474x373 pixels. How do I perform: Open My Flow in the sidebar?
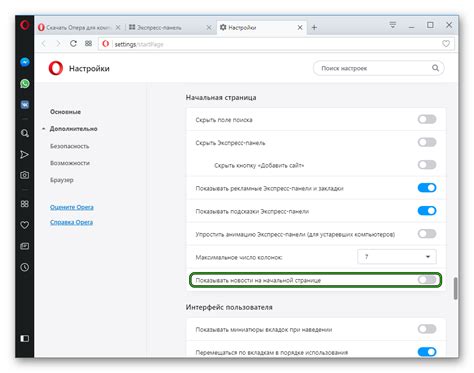tap(24, 154)
